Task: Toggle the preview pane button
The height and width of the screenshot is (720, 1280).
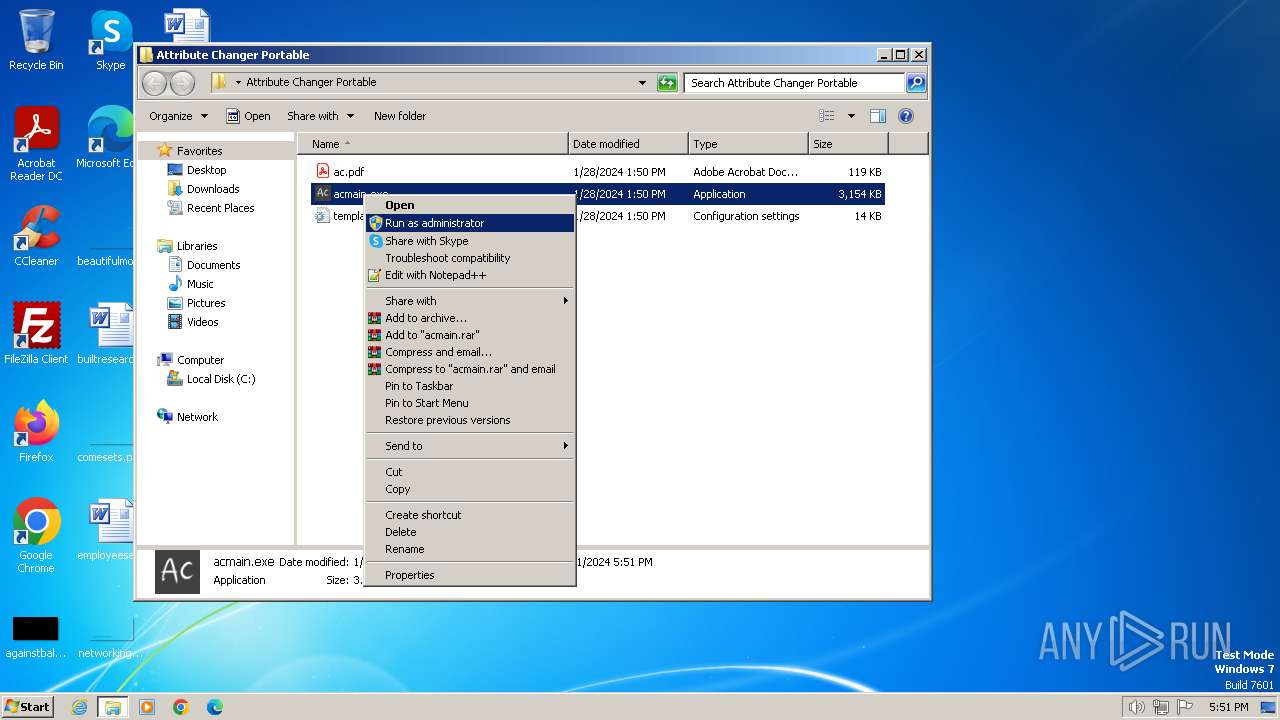Action: tap(877, 116)
